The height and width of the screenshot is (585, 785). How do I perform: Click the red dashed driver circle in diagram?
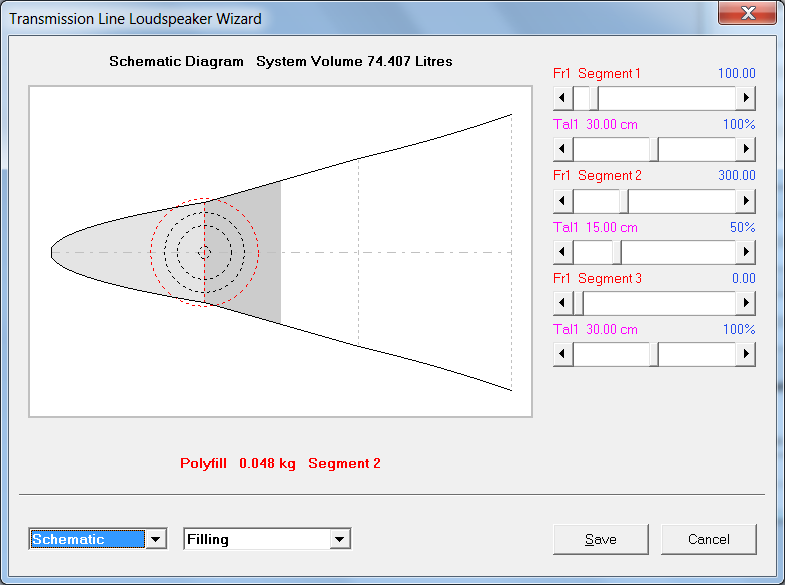[204, 252]
